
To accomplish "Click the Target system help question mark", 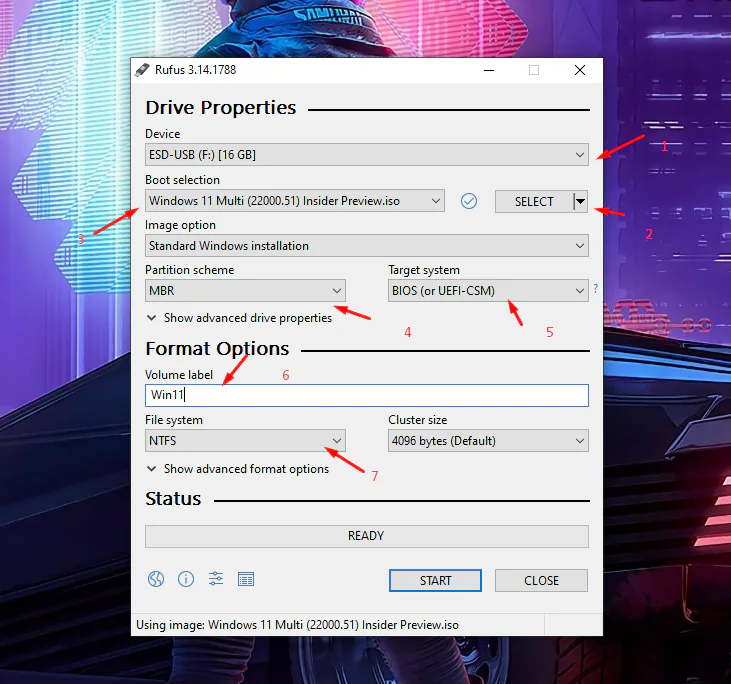I will (595, 288).
